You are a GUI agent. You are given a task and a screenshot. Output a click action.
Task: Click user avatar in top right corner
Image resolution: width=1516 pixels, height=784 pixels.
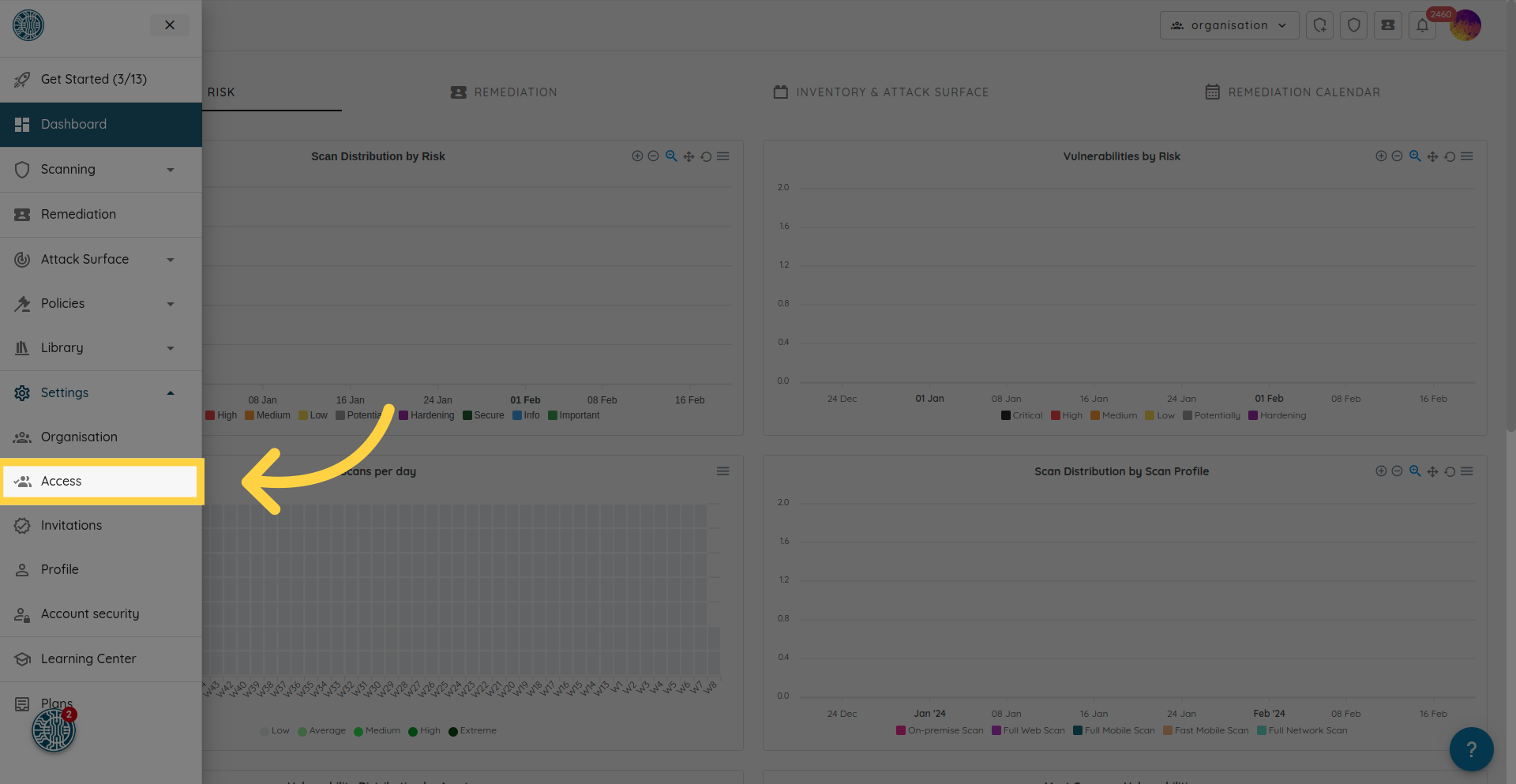(1465, 26)
